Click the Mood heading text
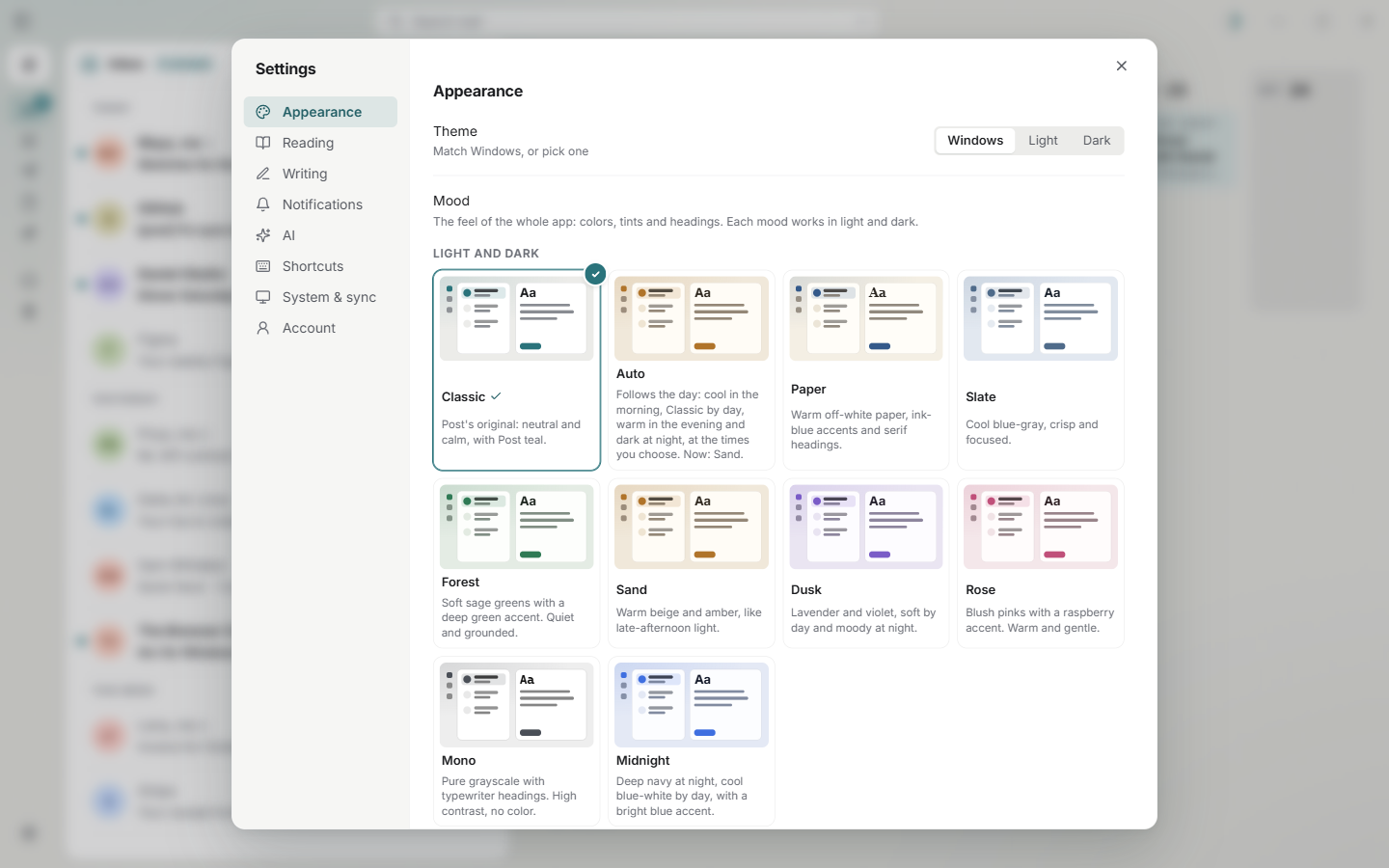This screenshot has width=1389, height=868. (x=451, y=201)
